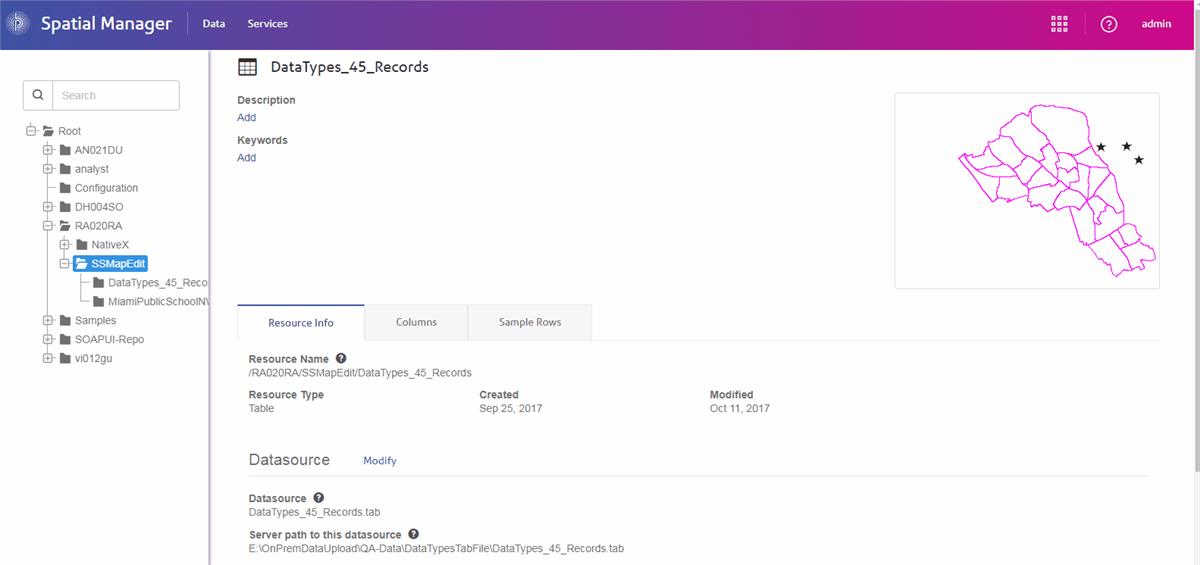The height and width of the screenshot is (565, 1200).
Task: Open the apps grid menu icon
Action: [1059, 24]
